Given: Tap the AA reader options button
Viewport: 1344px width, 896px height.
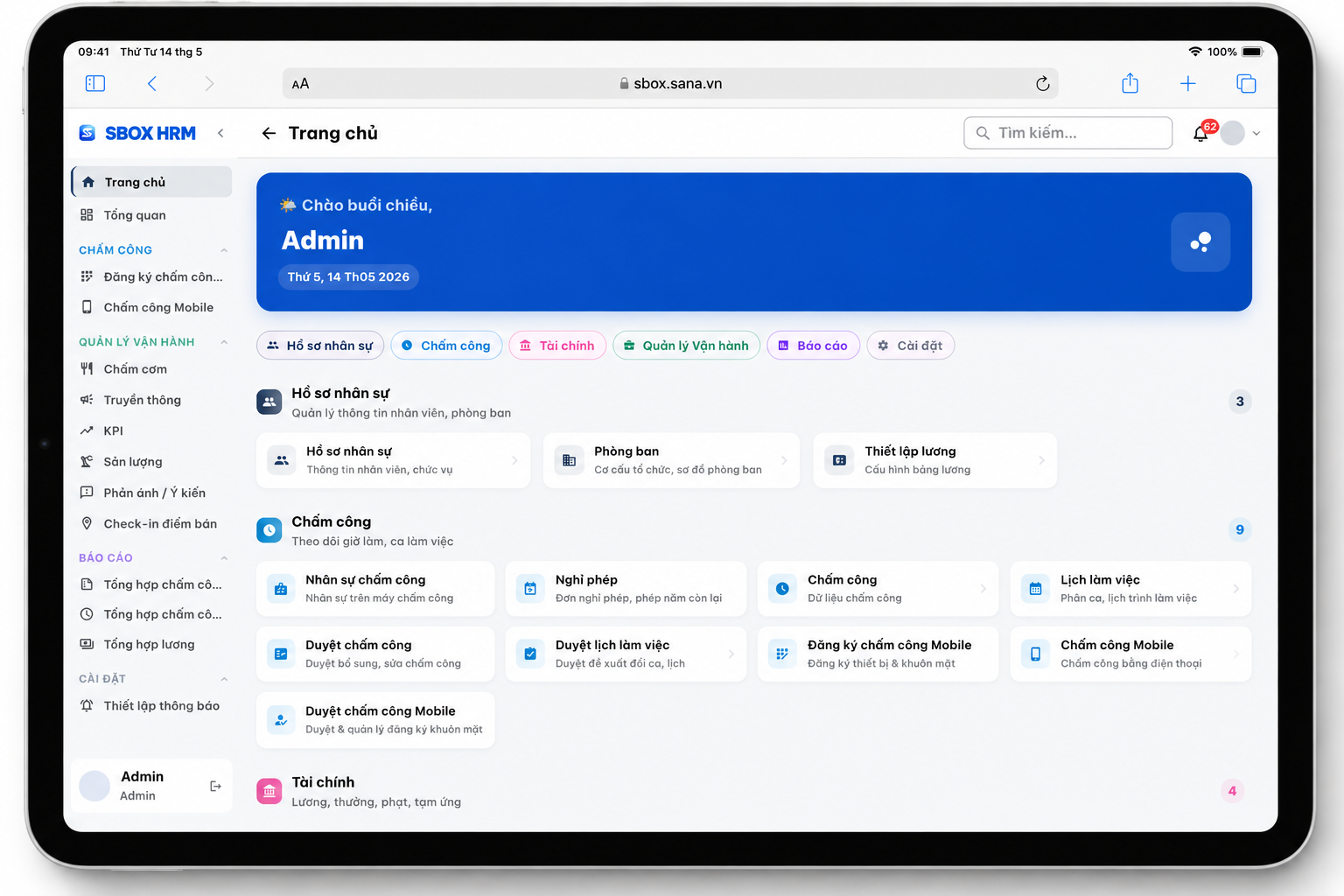Looking at the screenshot, I should pos(300,84).
